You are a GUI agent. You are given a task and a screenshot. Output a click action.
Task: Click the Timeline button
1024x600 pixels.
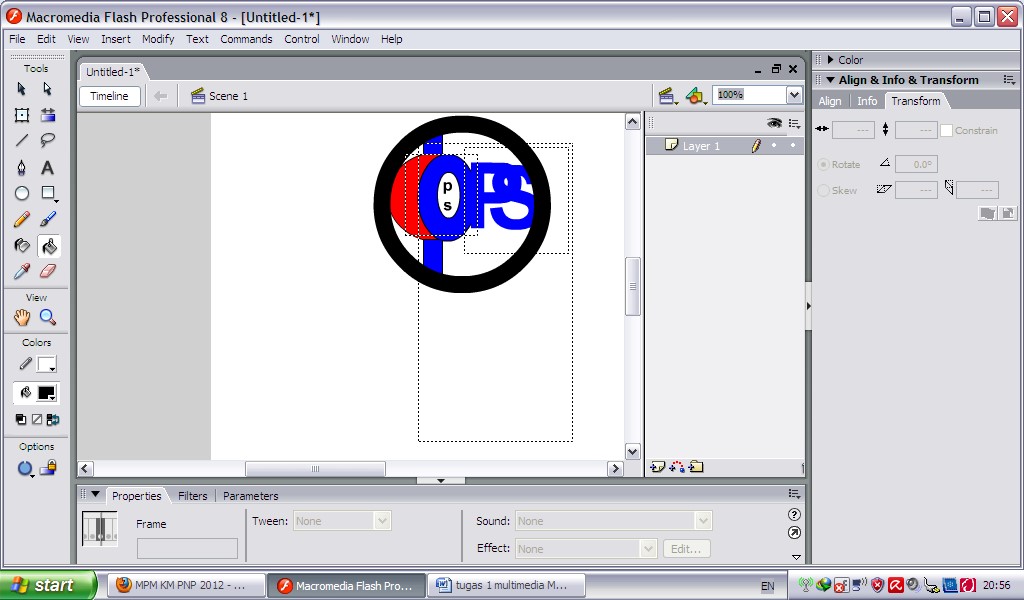[110, 96]
